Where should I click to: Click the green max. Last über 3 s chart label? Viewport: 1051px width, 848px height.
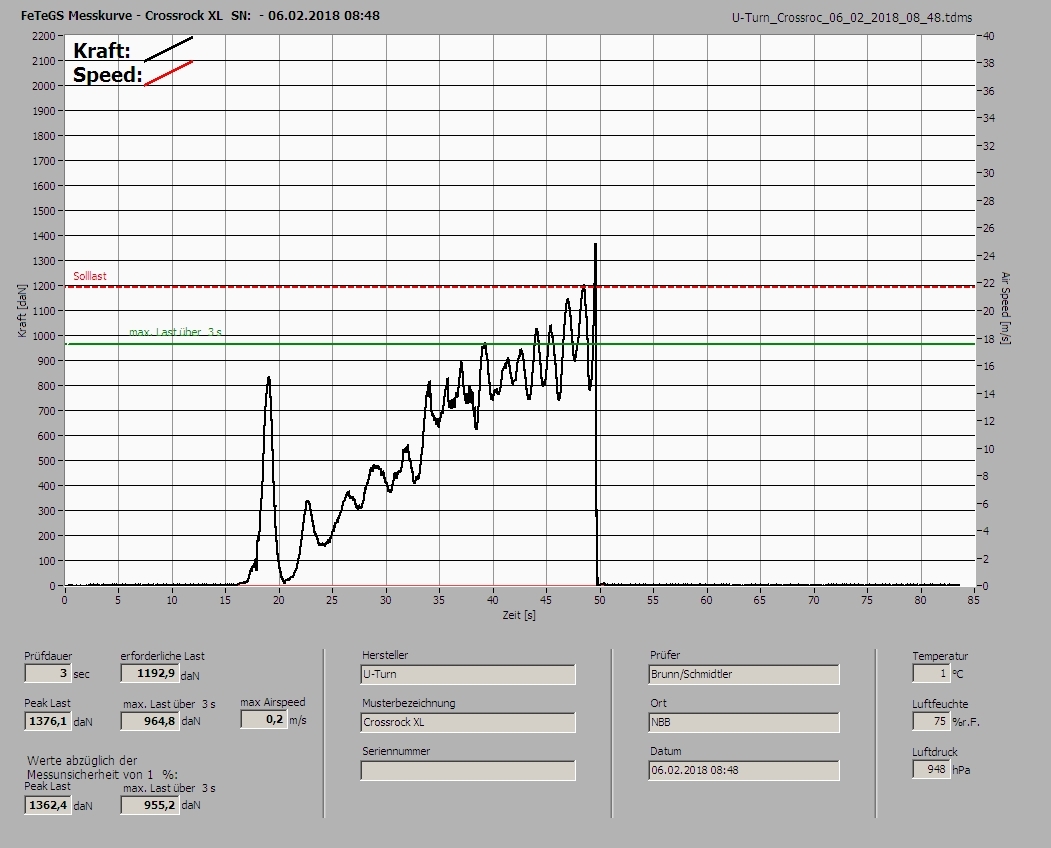point(175,332)
